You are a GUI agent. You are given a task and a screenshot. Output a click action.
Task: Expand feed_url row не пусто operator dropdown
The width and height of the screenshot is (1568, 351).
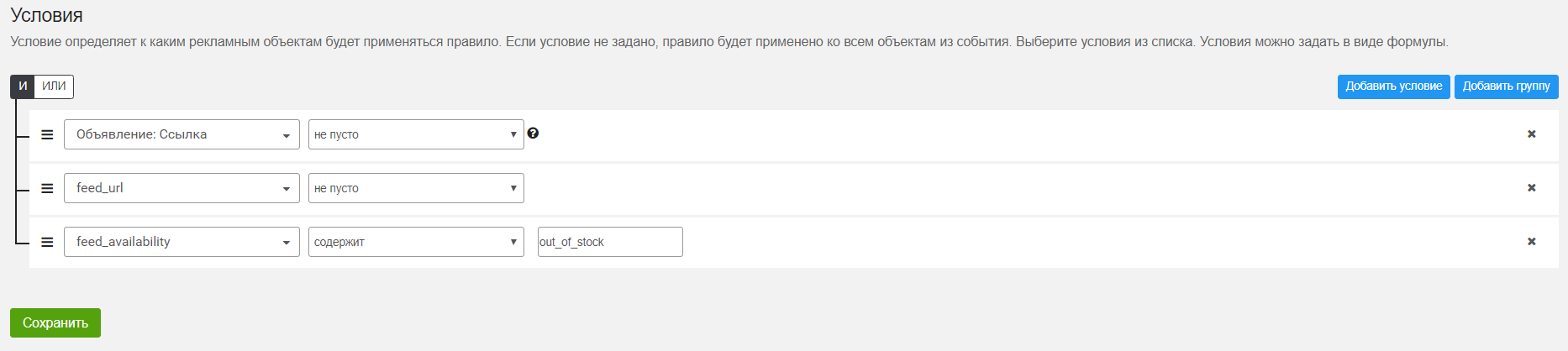pyautogui.click(x=416, y=188)
